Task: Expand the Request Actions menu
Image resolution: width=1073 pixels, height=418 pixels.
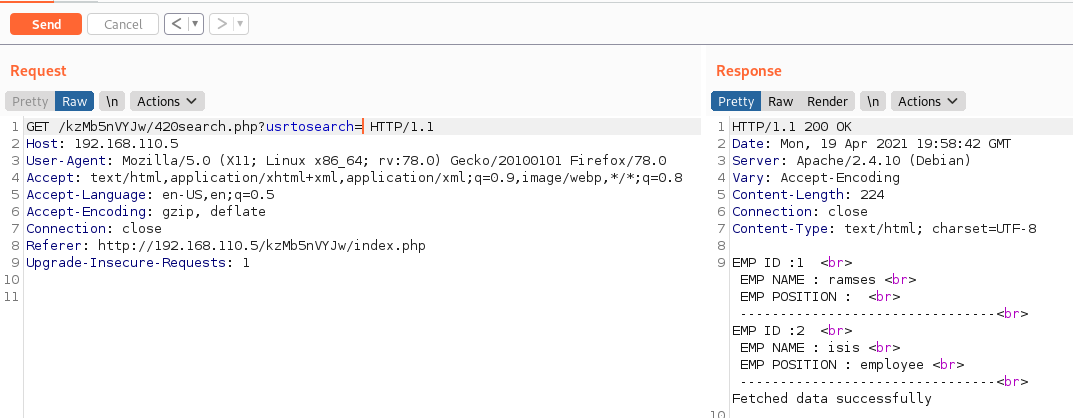Action: (x=168, y=101)
